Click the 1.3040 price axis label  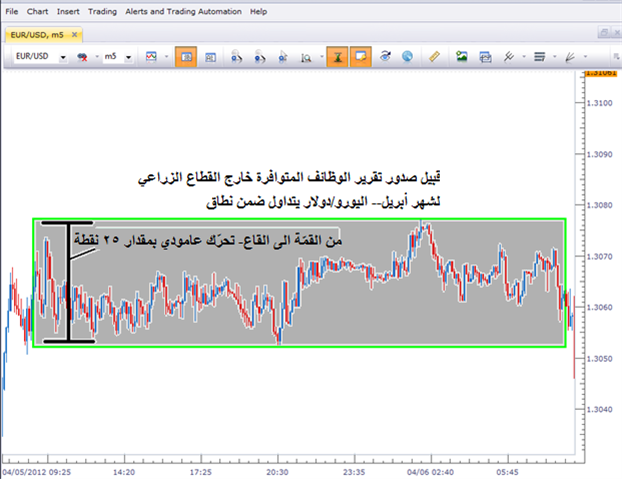tap(599, 410)
